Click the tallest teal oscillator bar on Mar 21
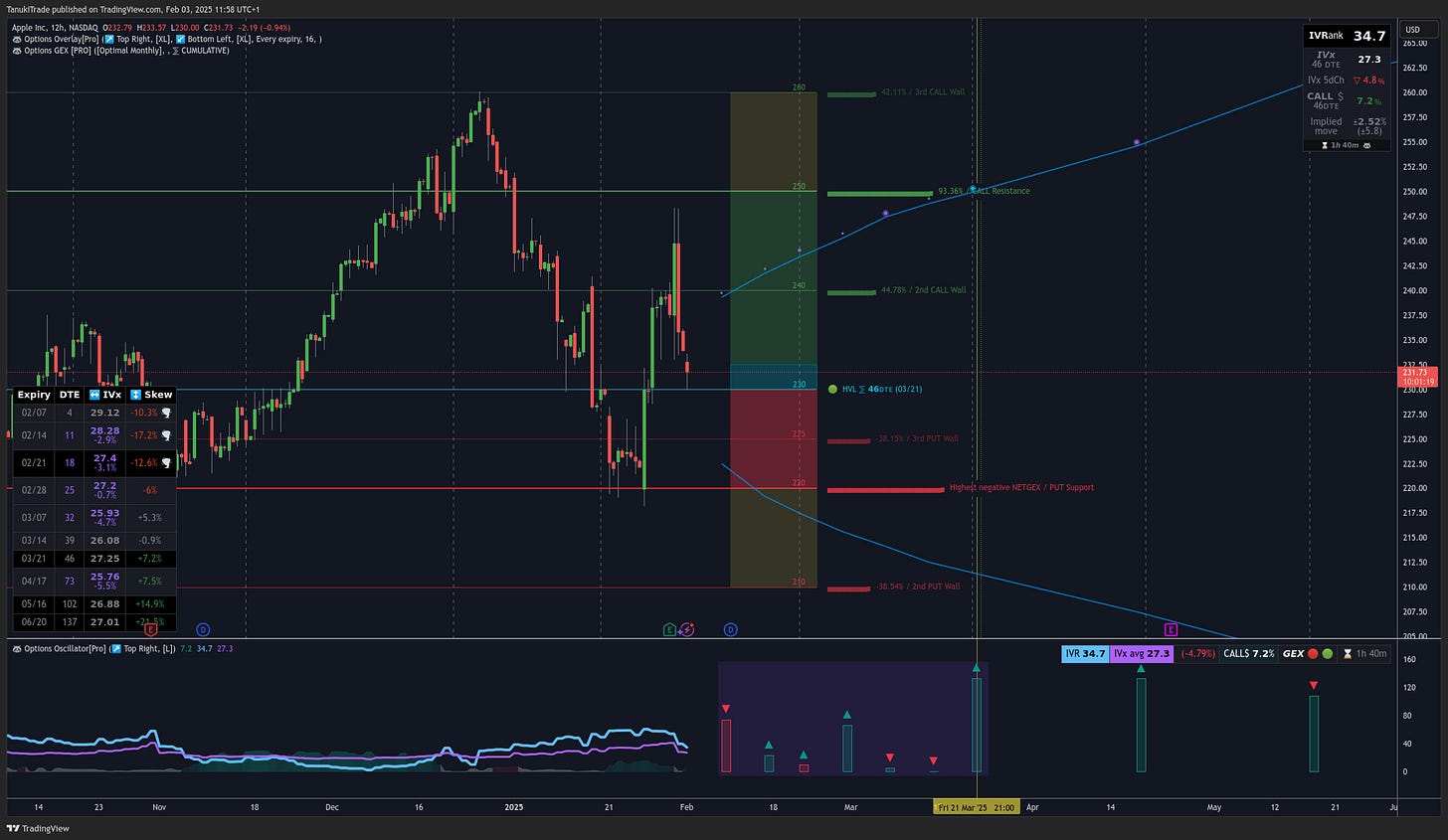1448x840 pixels. point(976,725)
